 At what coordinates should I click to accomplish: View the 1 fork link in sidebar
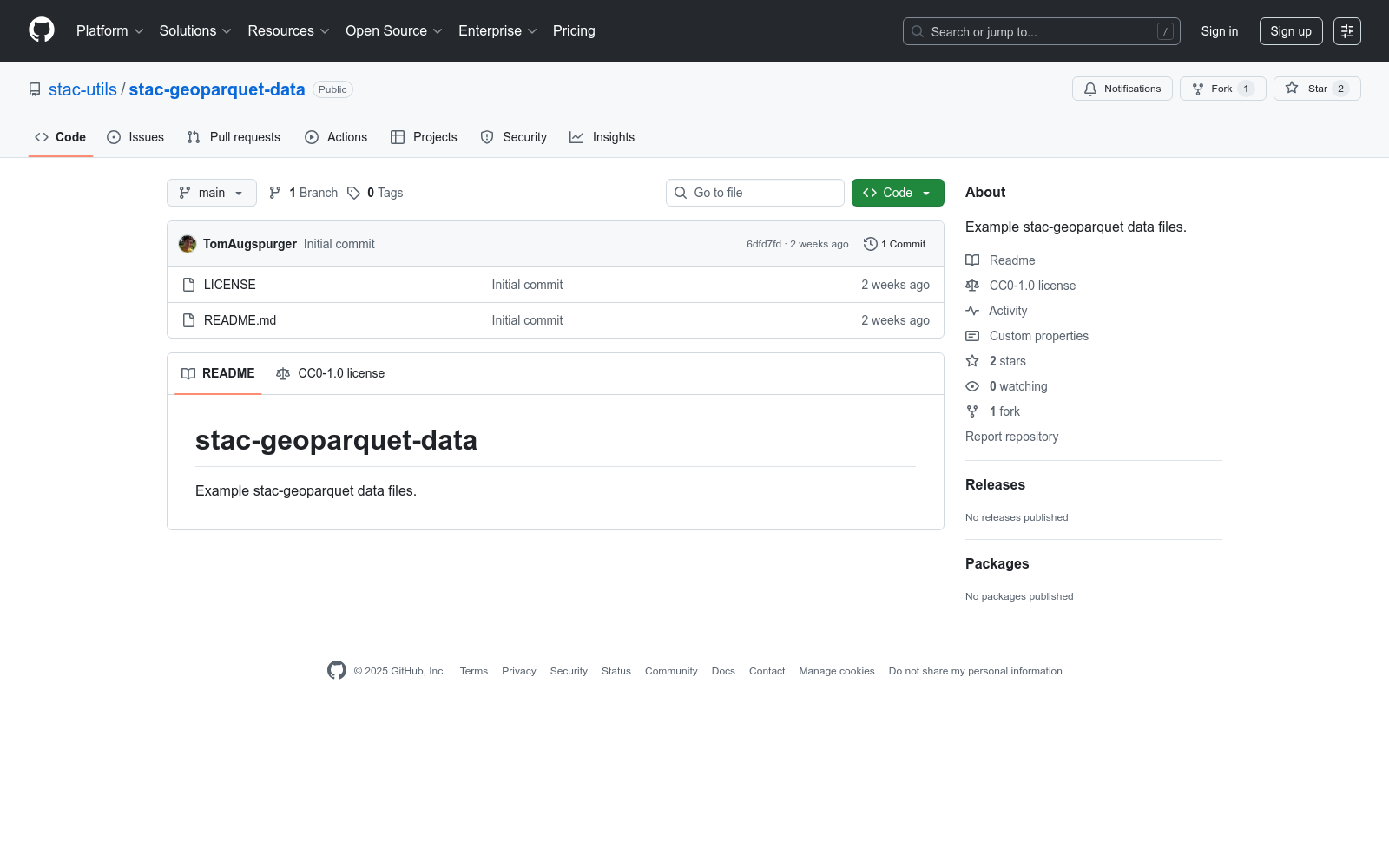click(x=993, y=411)
